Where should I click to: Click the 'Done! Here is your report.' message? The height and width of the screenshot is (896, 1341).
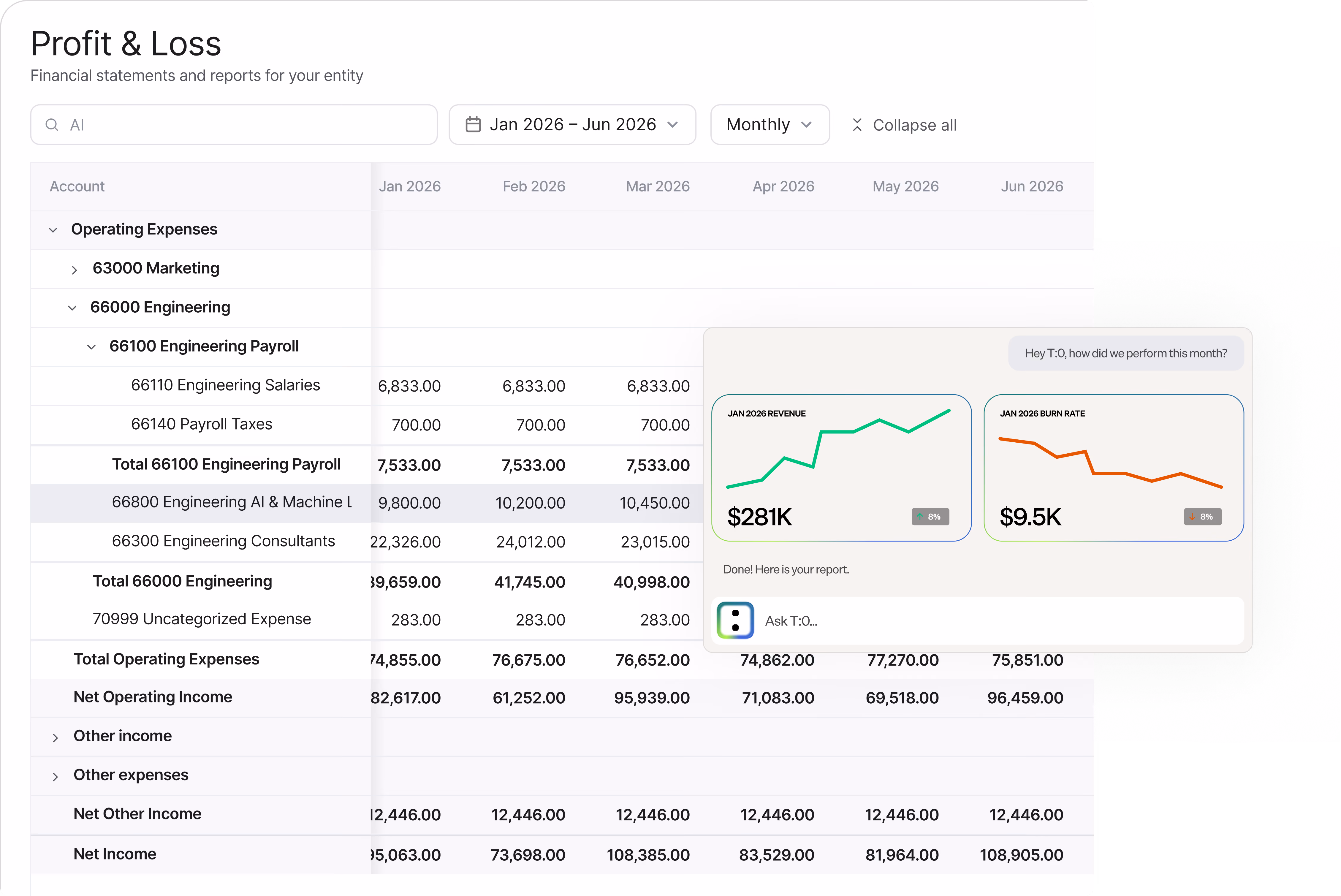click(786, 569)
